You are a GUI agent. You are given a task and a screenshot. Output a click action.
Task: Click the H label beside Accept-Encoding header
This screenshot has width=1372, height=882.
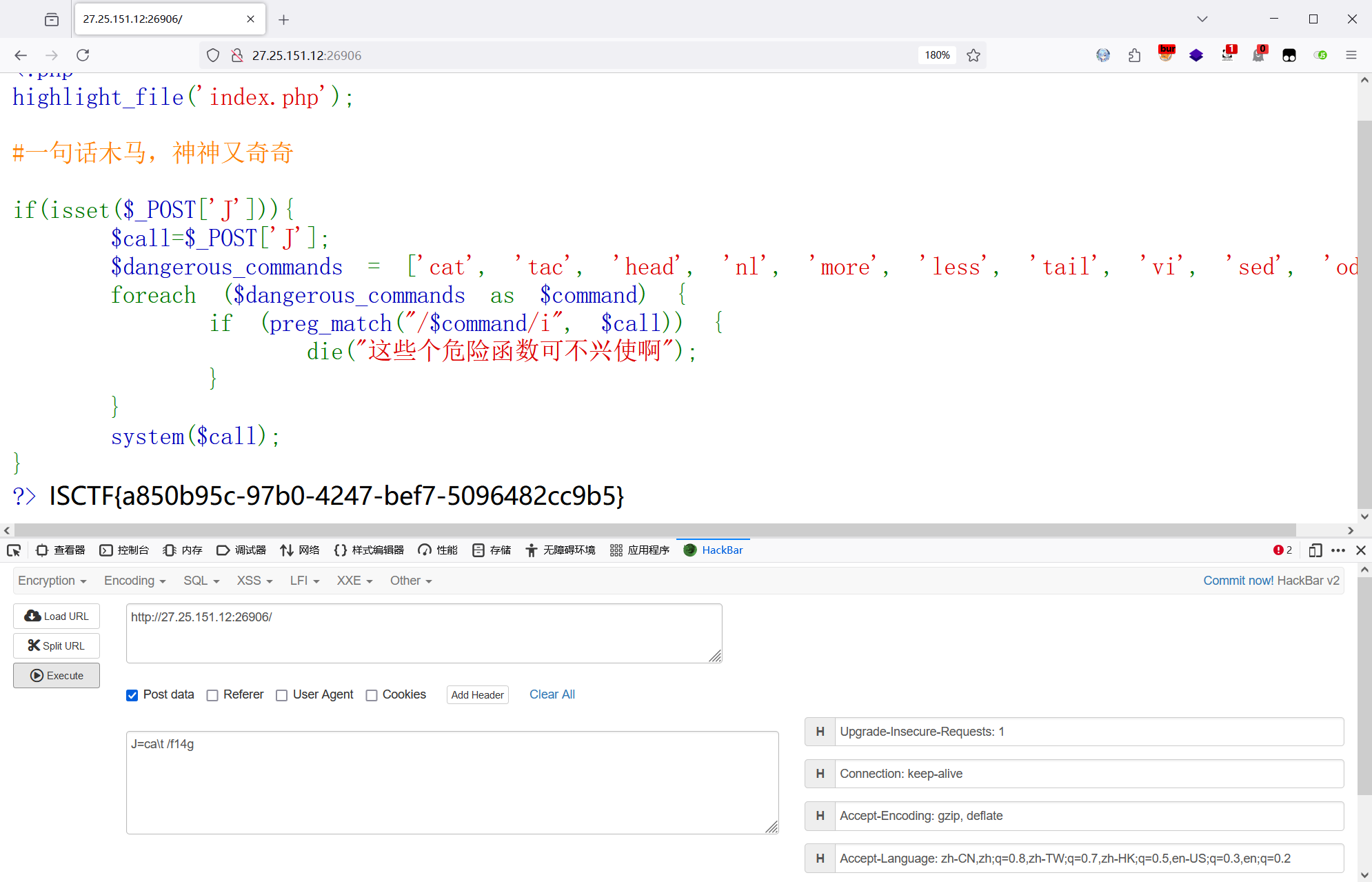(820, 816)
